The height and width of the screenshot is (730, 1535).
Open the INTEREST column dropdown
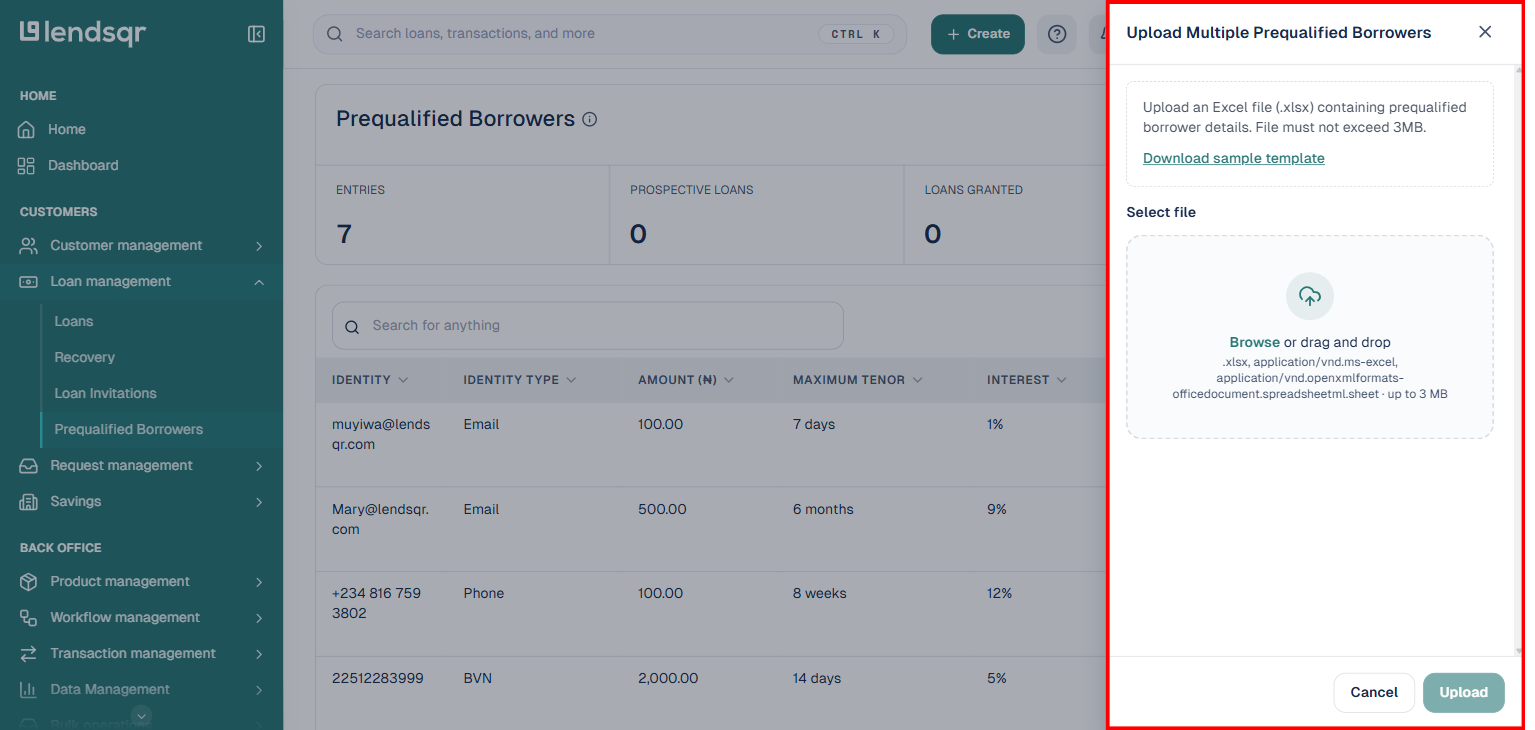click(1061, 380)
